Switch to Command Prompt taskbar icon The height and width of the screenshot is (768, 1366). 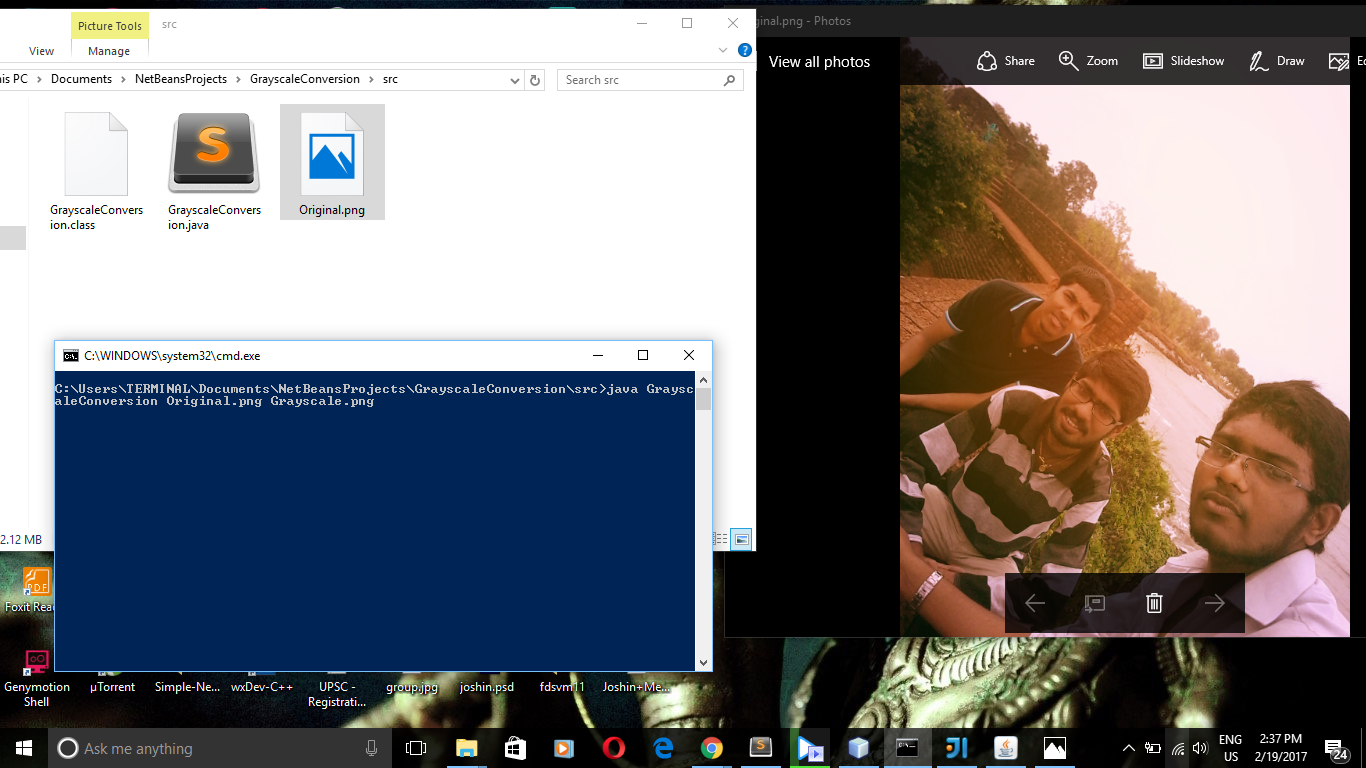click(x=908, y=748)
